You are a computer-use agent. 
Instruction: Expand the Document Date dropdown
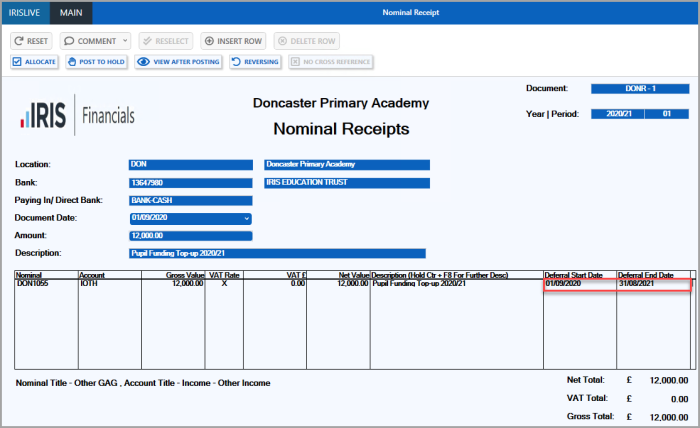[246, 218]
